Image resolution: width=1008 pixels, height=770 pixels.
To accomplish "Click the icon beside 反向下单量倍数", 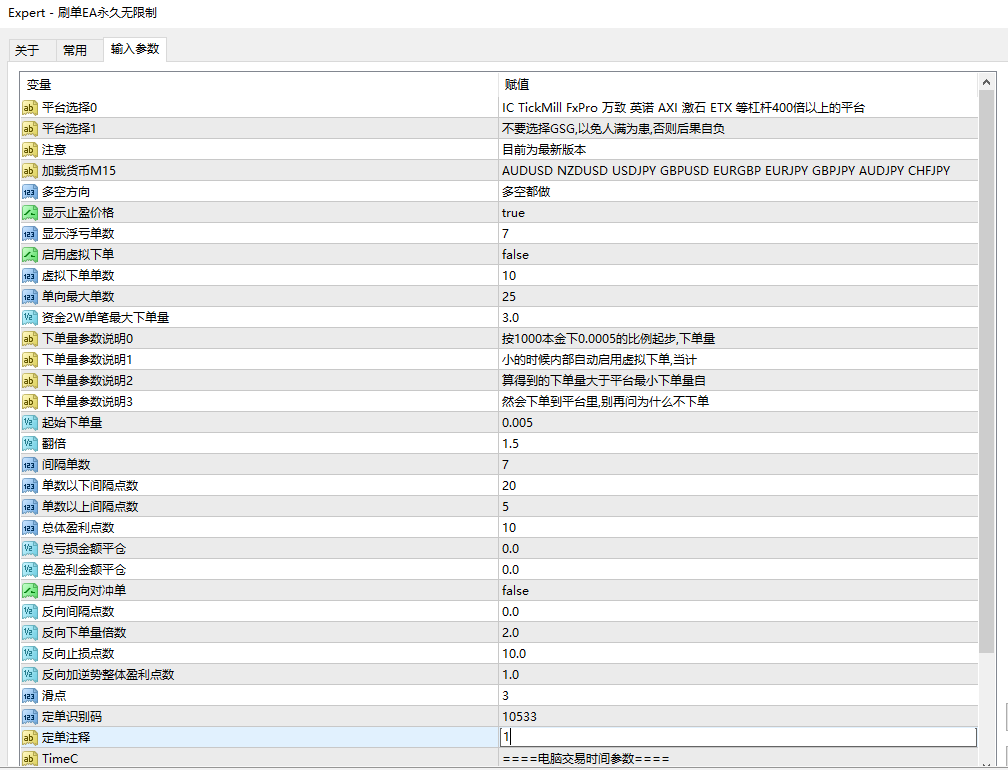I will (30, 632).
